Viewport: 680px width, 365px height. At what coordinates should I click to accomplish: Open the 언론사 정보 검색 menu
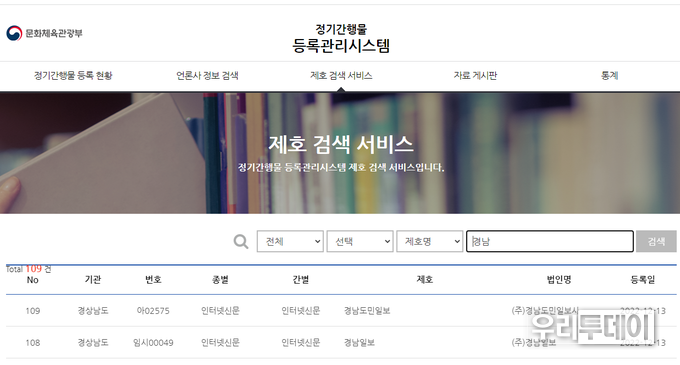(207, 75)
